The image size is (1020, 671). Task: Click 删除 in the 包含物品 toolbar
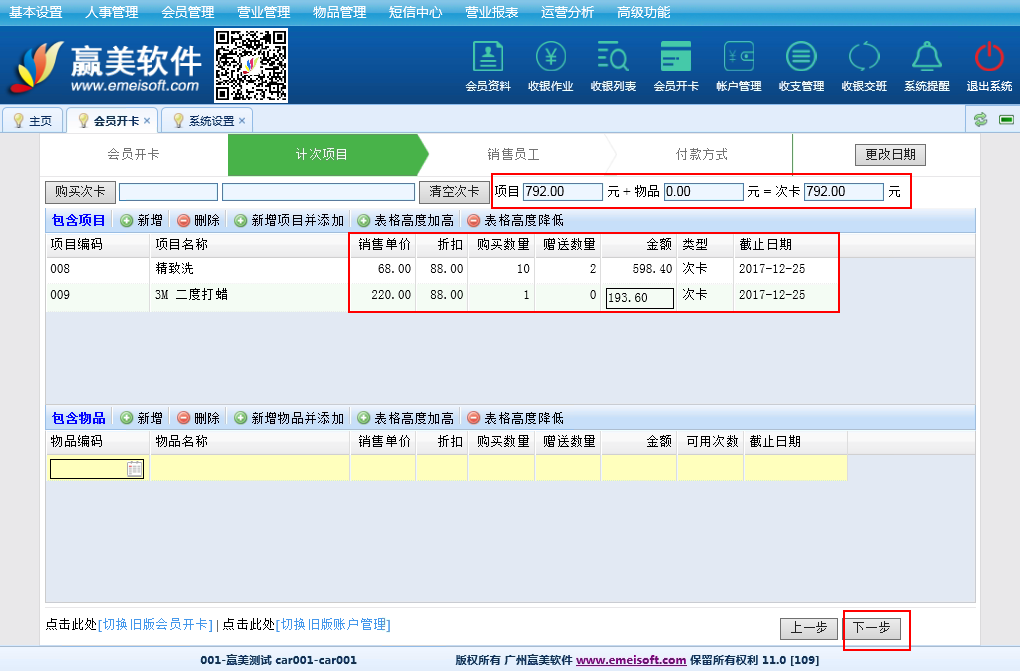[x=198, y=418]
